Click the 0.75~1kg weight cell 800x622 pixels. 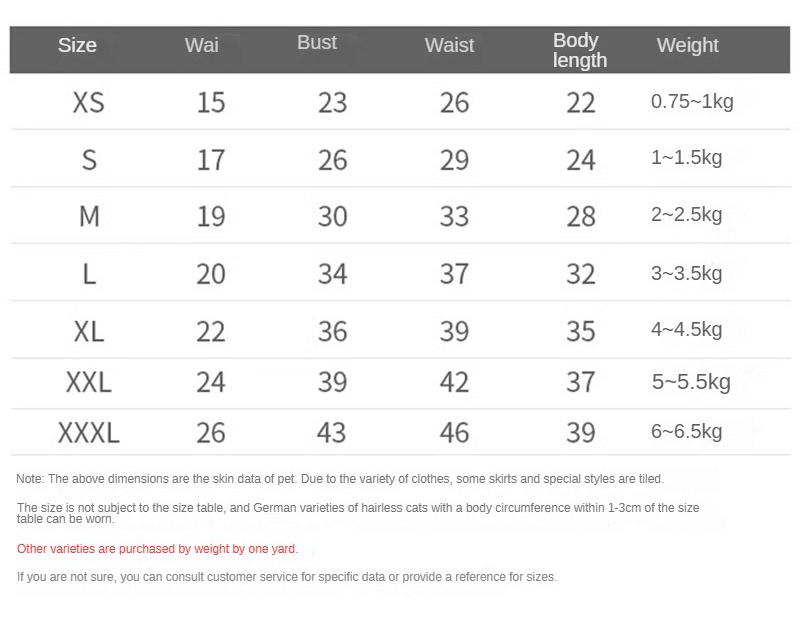click(x=692, y=101)
